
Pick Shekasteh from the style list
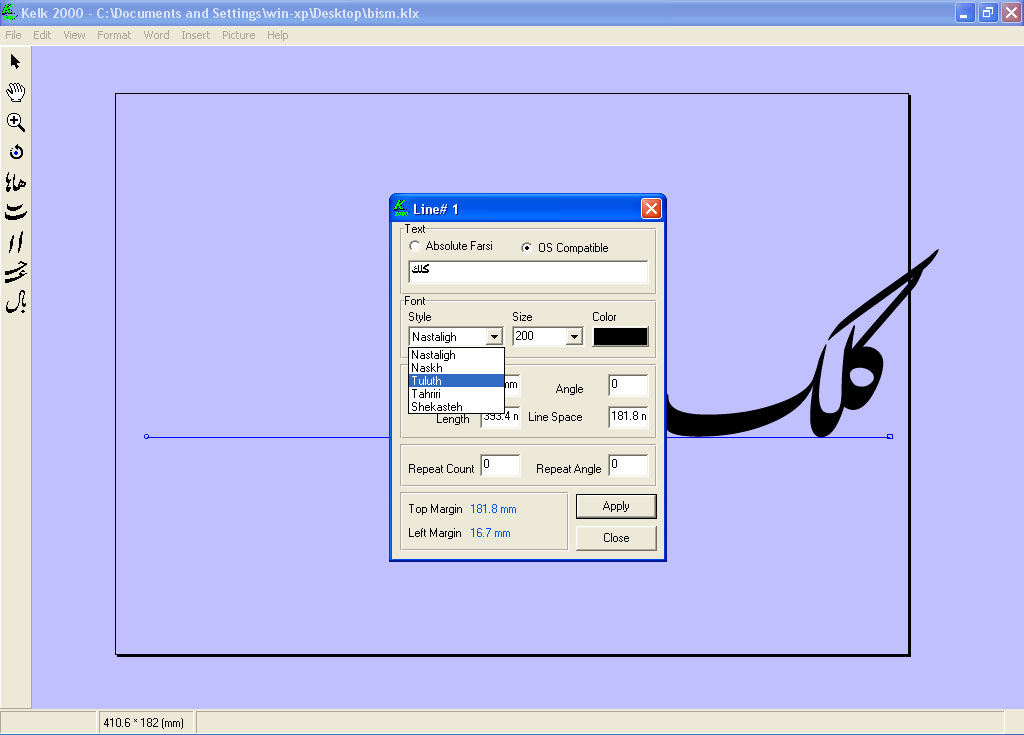tap(456, 407)
